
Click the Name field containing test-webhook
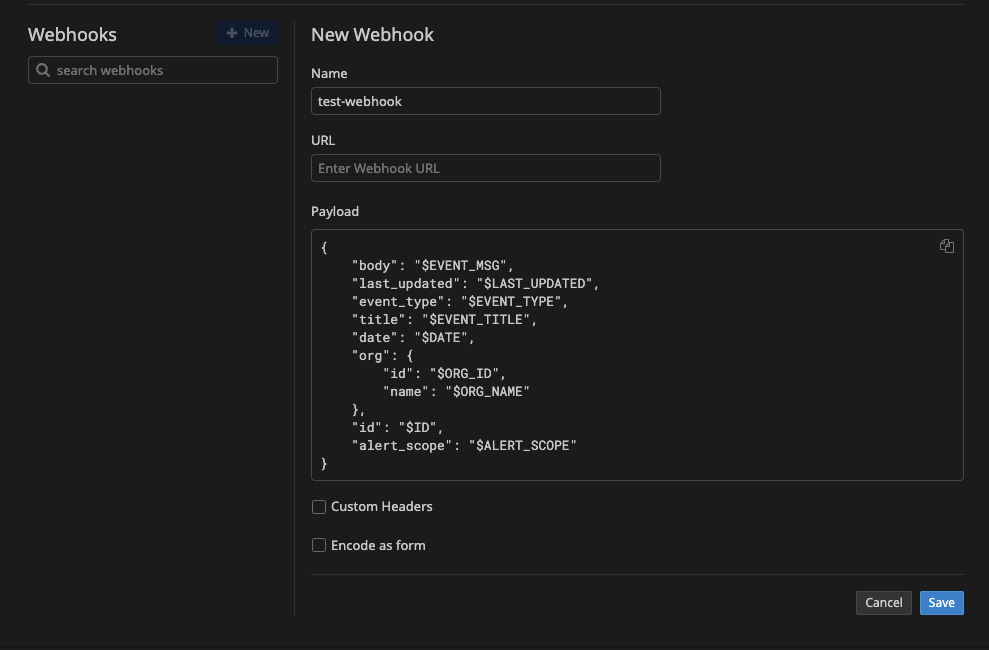(486, 101)
